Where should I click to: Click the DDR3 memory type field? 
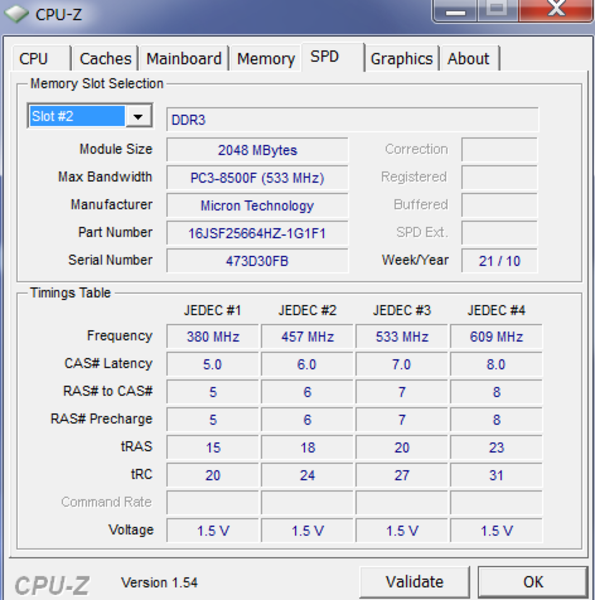coord(352,120)
